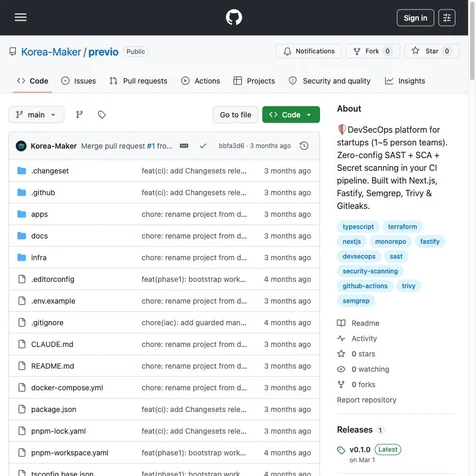Screen dimensions: 476x476
Task: Open Korea-Maker avatar in latest commit
Action: 21,146
